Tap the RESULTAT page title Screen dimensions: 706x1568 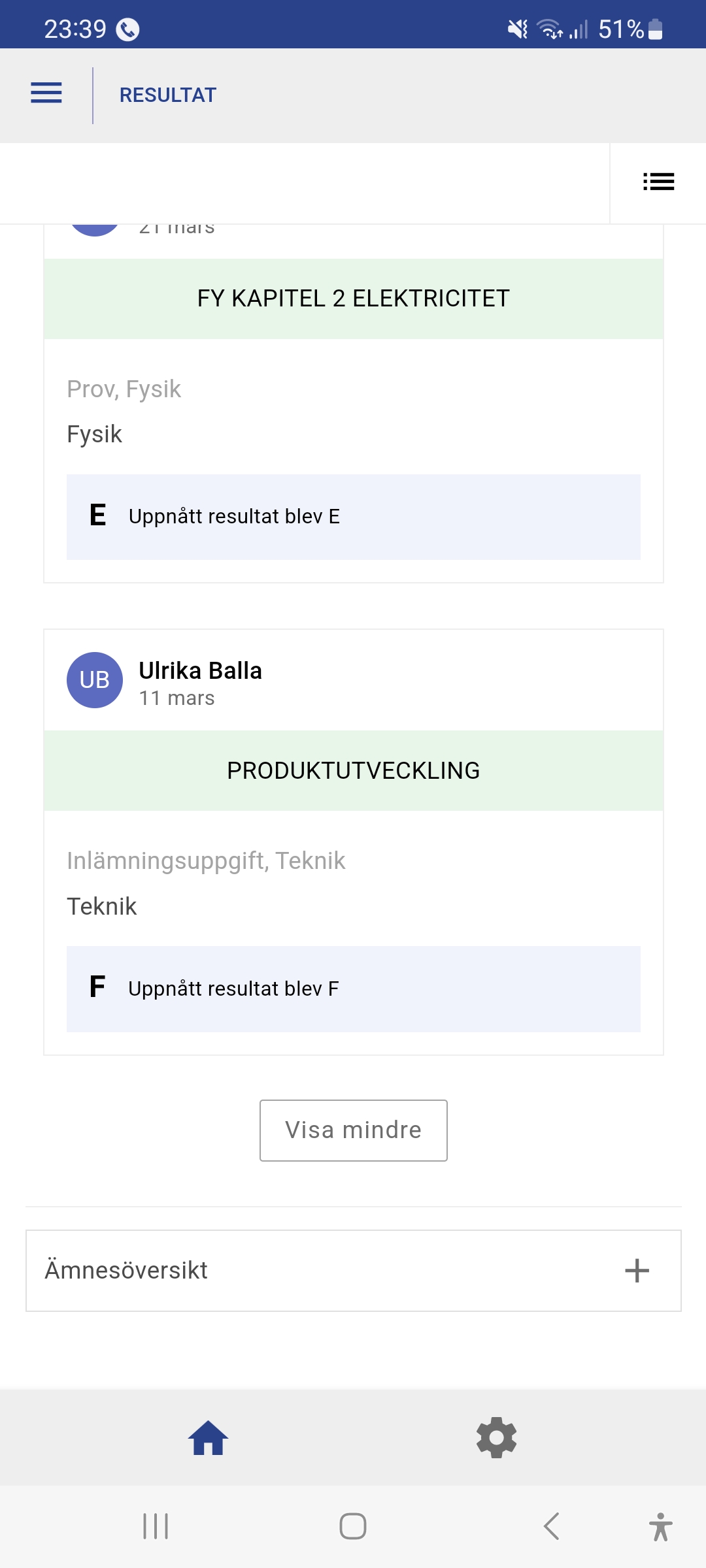coord(168,95)
